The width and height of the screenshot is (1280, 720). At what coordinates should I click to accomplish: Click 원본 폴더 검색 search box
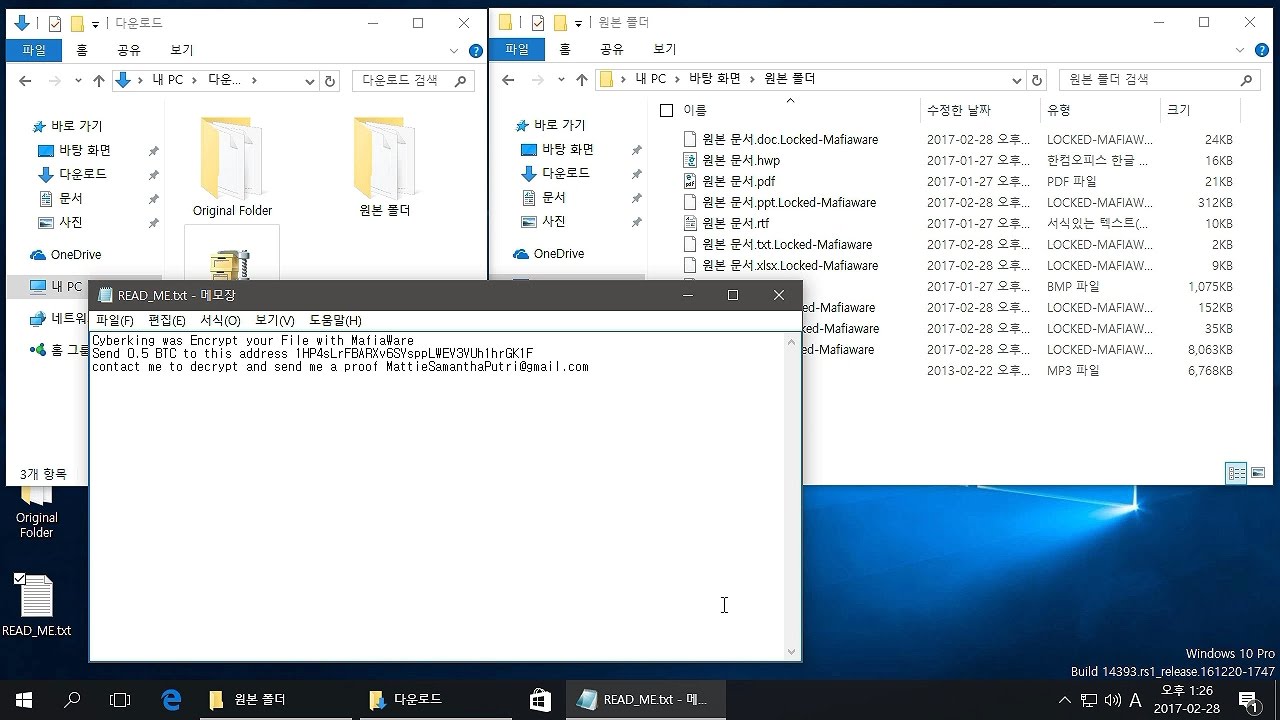1158,80
